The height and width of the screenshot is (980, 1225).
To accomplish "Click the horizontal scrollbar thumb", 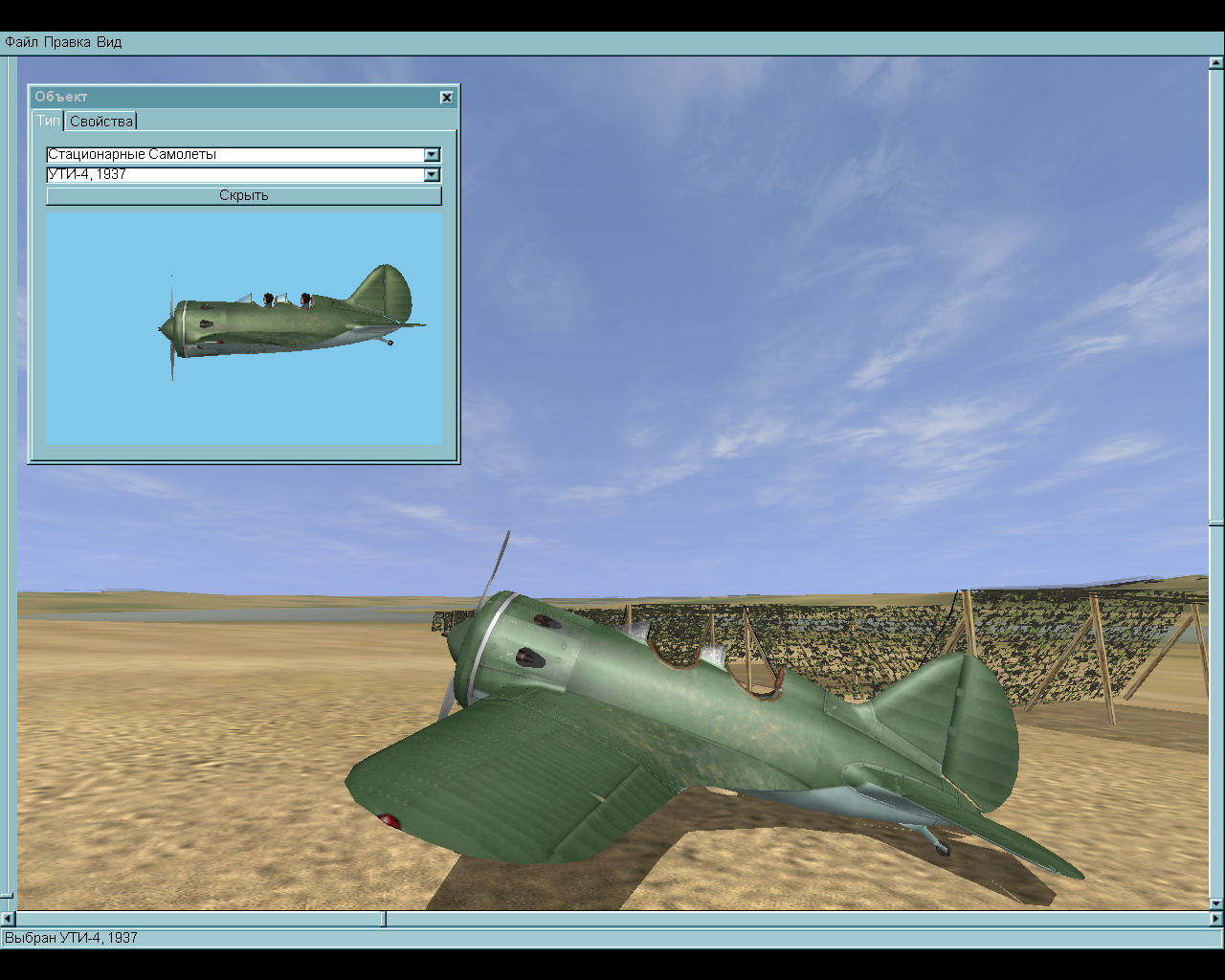I will pyautogui.click(x=384, y=919).
